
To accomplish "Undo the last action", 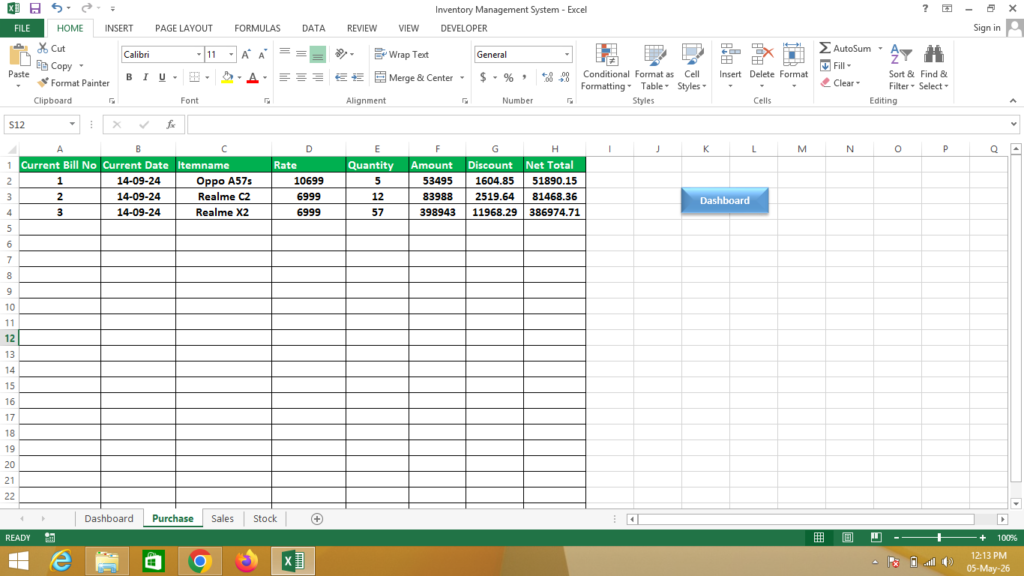I will [57, 8].
